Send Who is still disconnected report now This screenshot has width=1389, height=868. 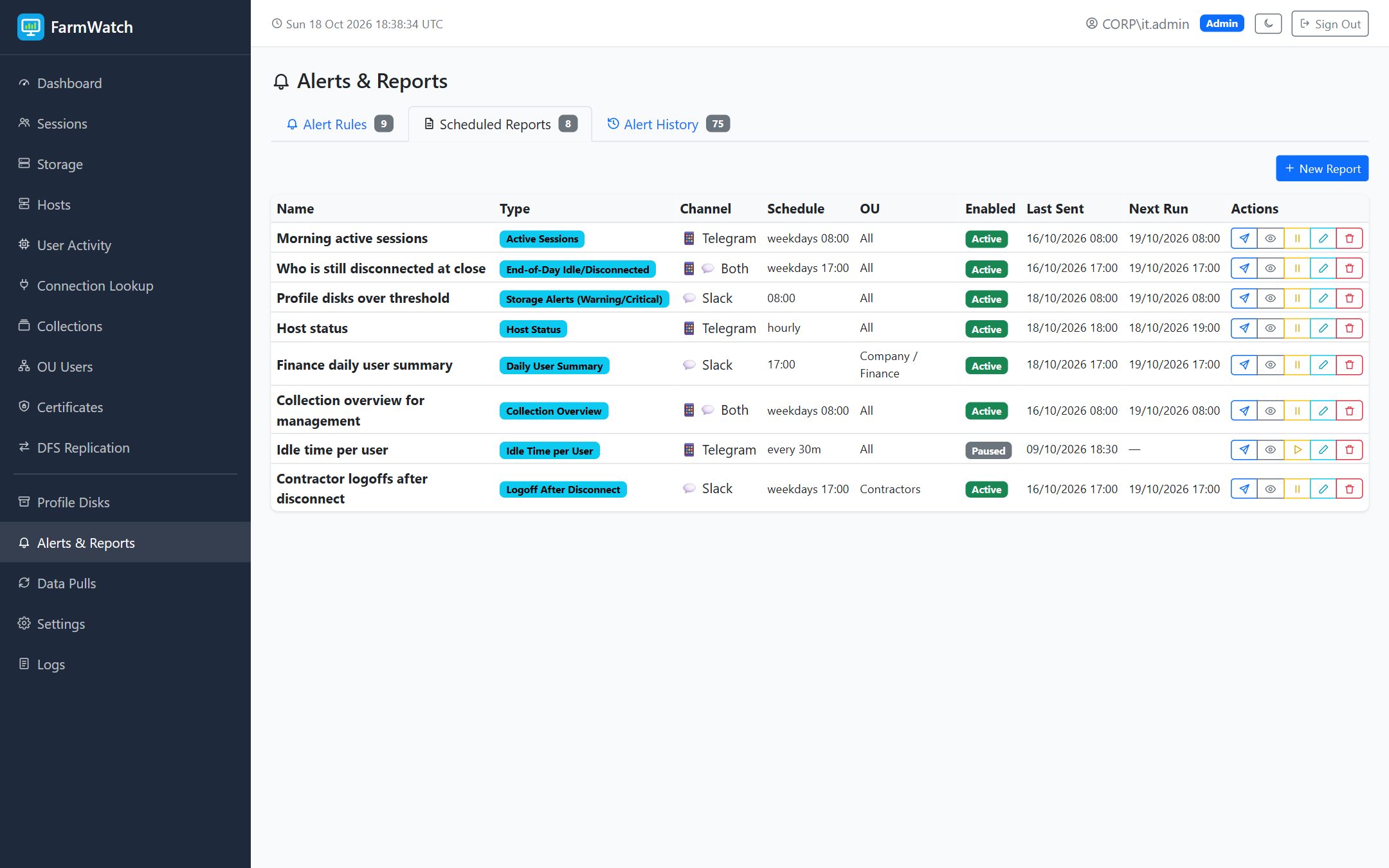[1244, 268]
